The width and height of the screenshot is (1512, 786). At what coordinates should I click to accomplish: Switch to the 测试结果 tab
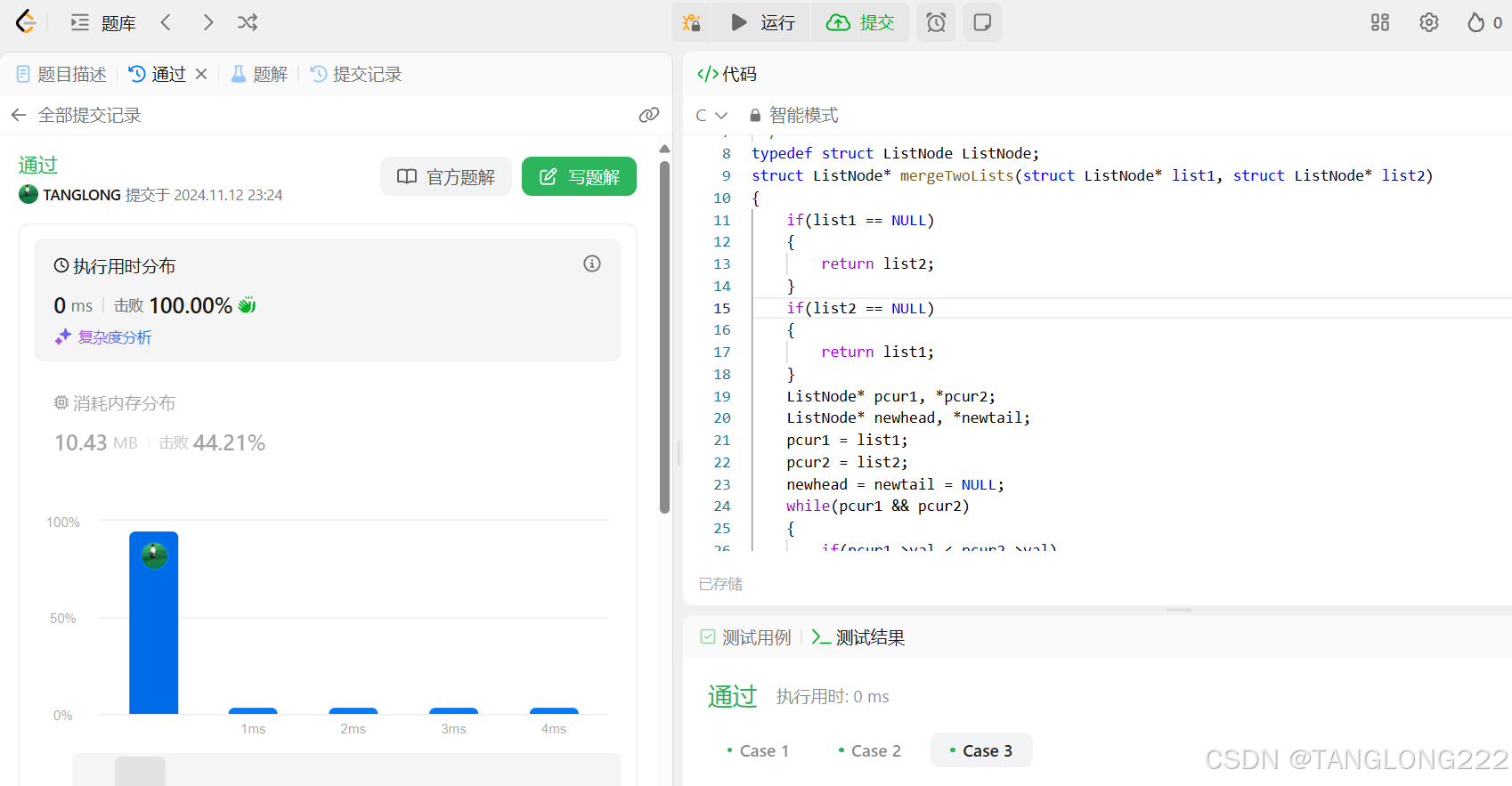point(858,637)
